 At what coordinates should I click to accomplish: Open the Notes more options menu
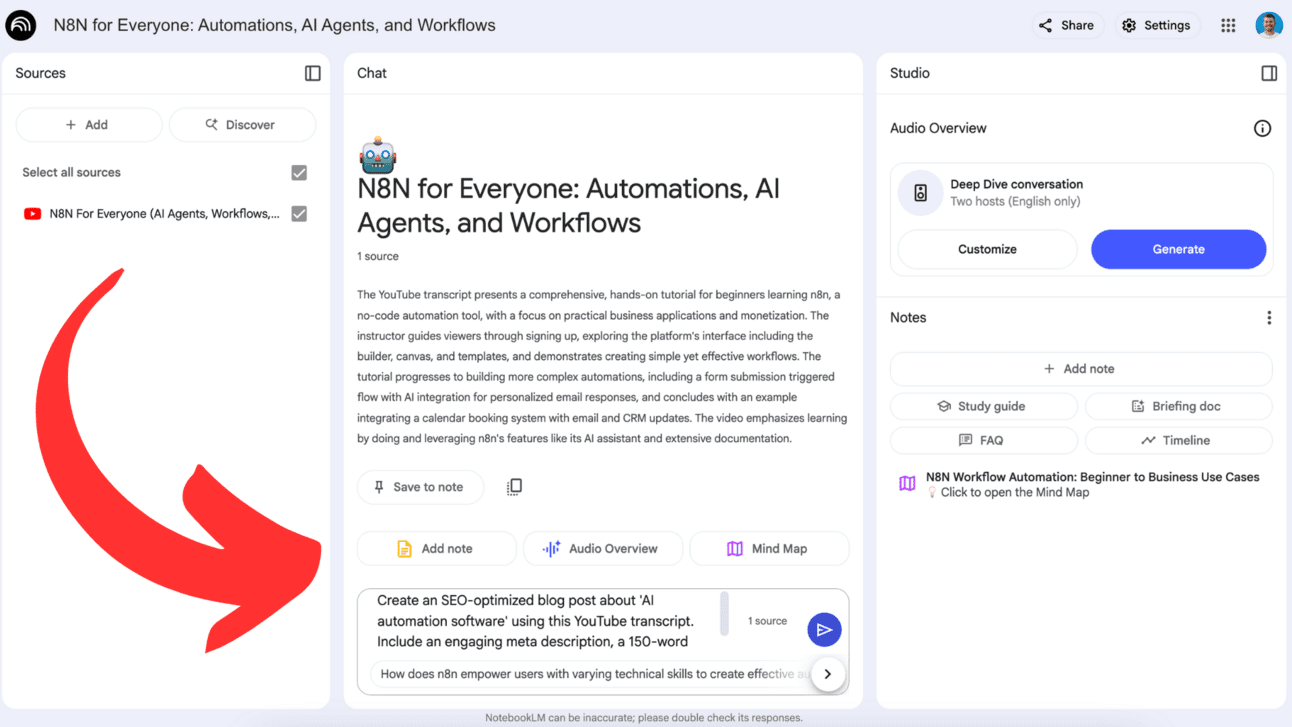click(1269, 317)
